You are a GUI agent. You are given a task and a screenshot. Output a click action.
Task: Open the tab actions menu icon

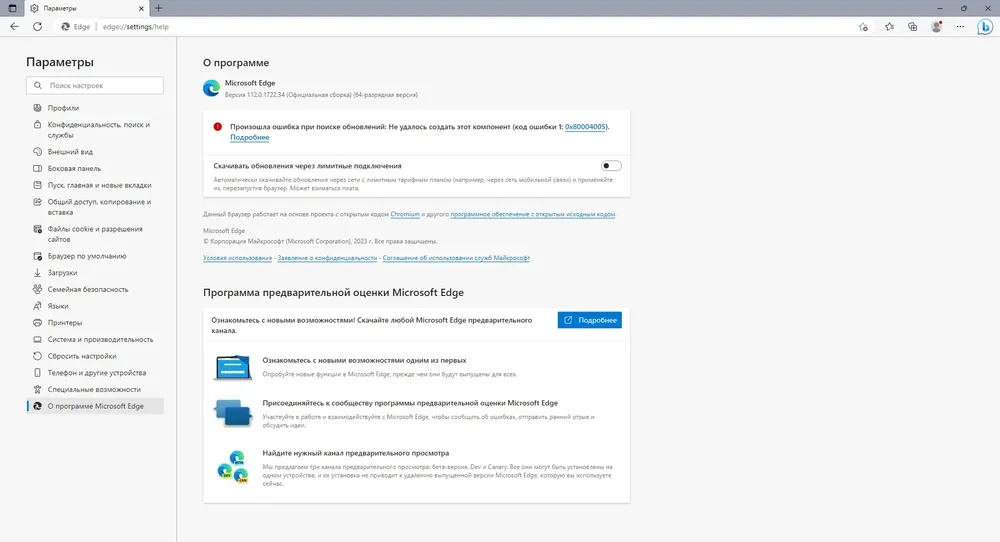tap(12, 8)
